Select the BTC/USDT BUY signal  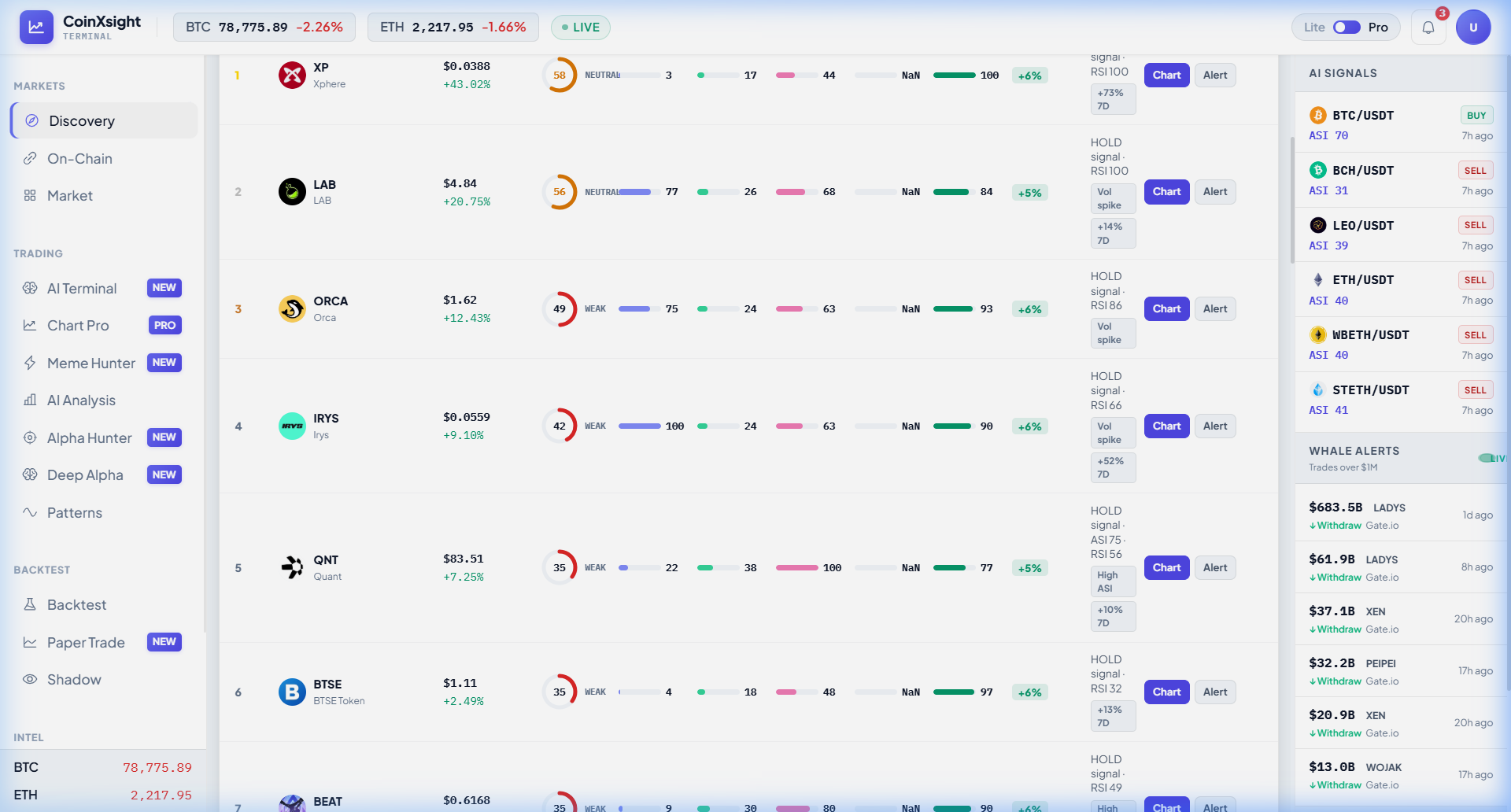point(1401,125)
